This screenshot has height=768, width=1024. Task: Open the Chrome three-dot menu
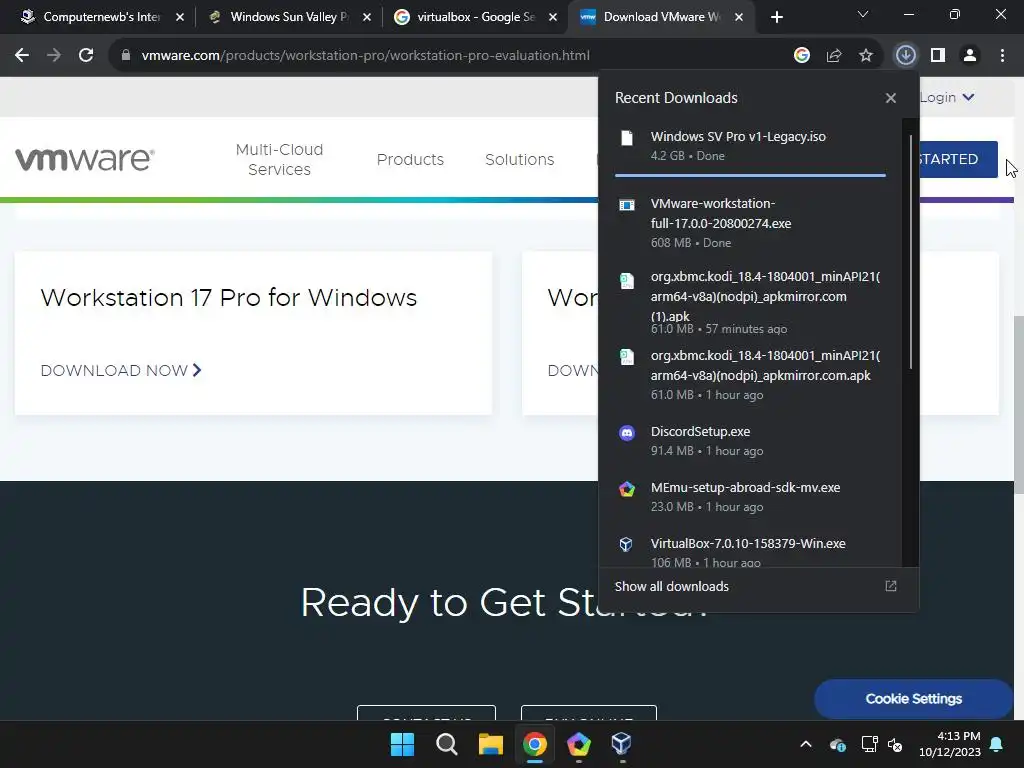pyautogui.click(x=1002, y=56)
